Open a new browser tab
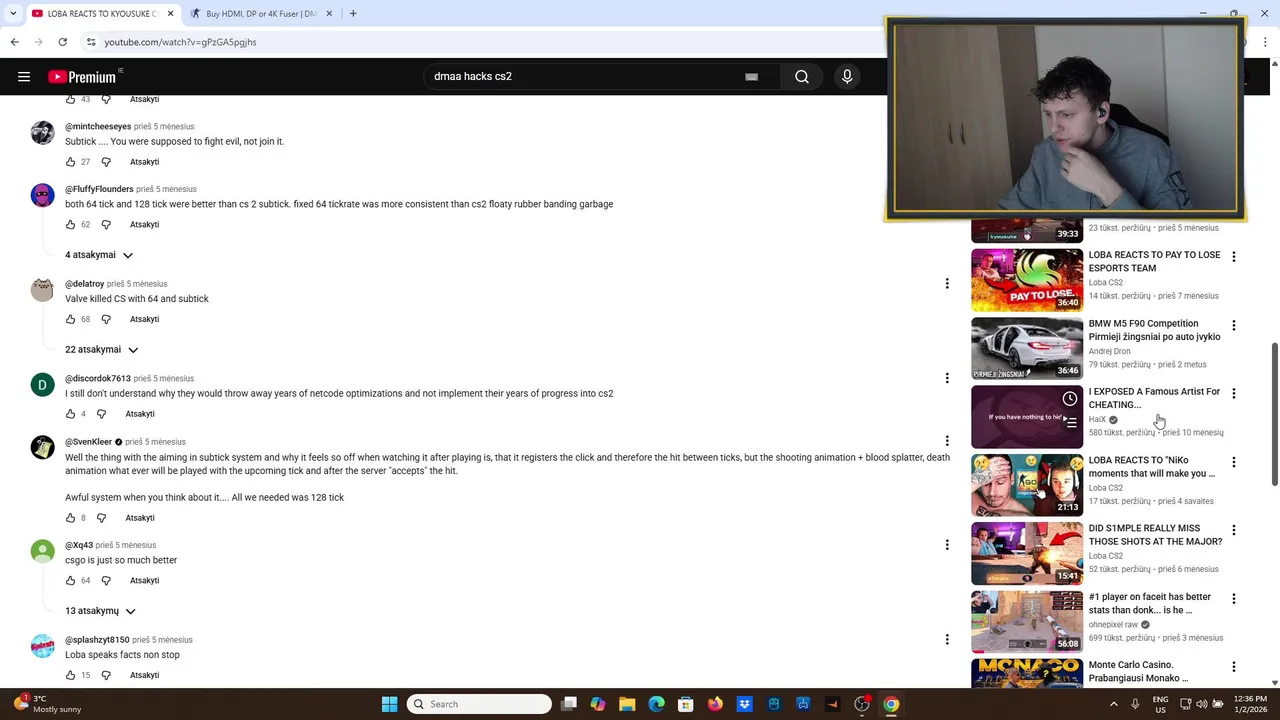The height and width of the screenshot is (720, 1280). [x=353, y=14]
